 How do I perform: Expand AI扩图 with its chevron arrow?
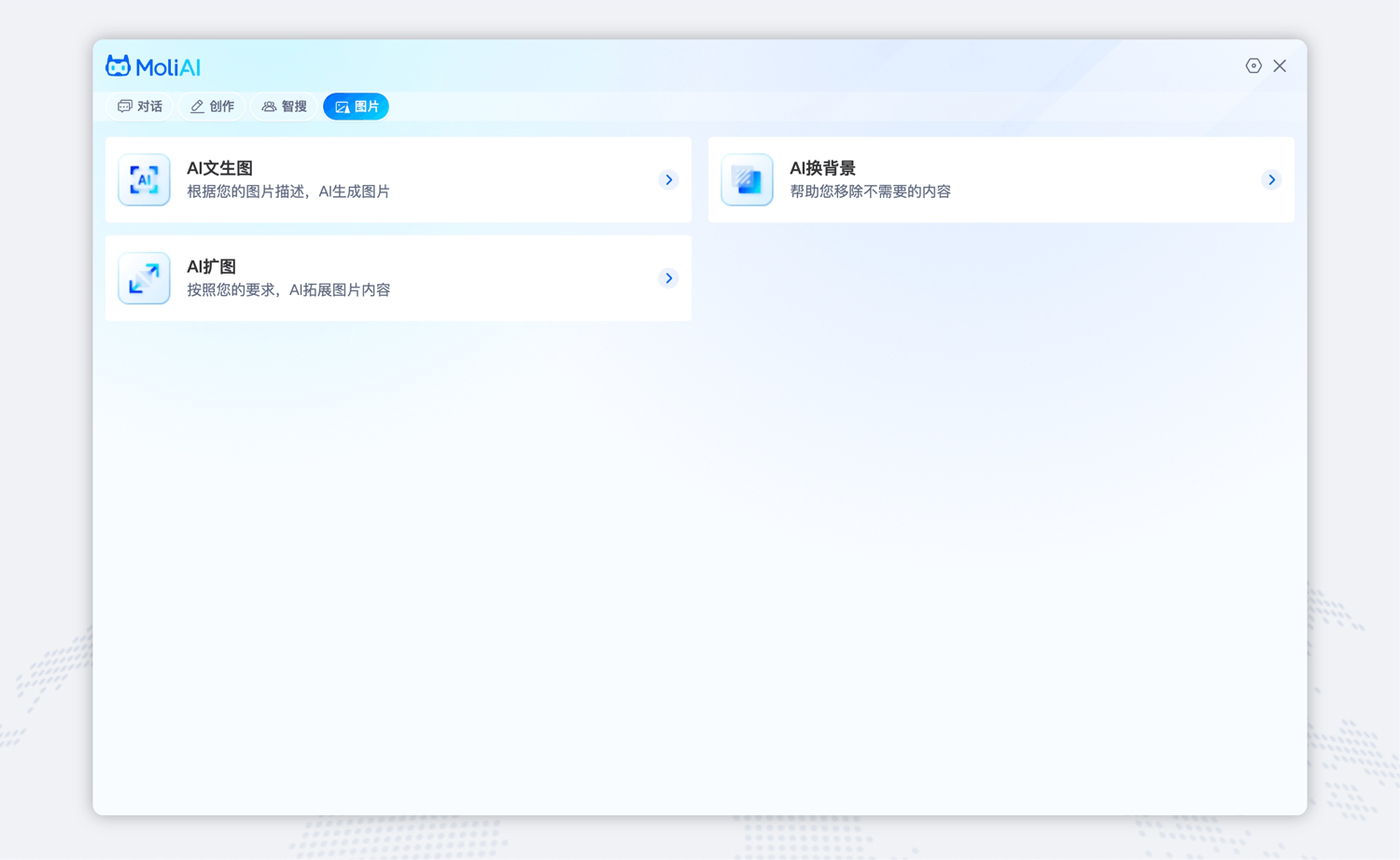coord(668,278)
